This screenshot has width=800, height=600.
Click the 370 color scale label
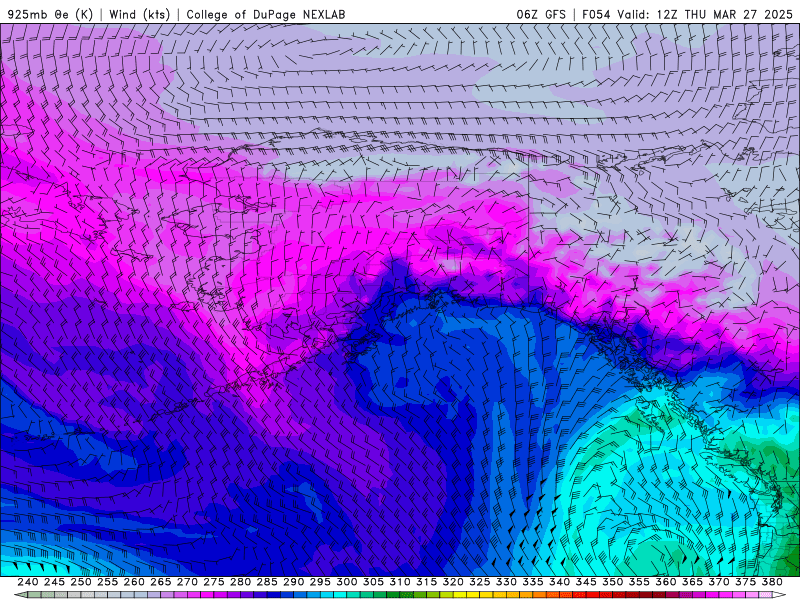(x=719, y=582)
